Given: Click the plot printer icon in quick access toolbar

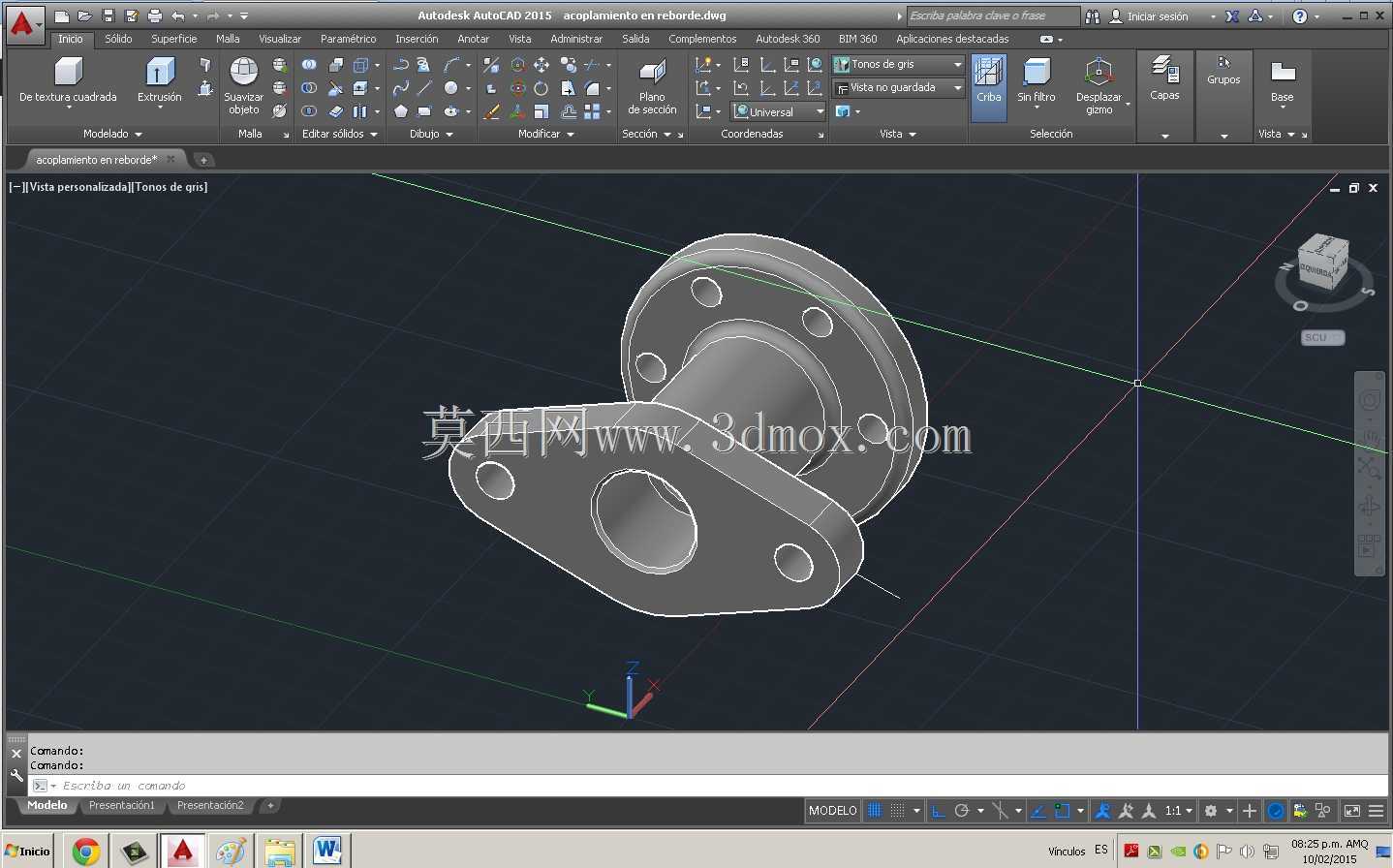Looking at the screenshot, I should [x=155, y=15].
